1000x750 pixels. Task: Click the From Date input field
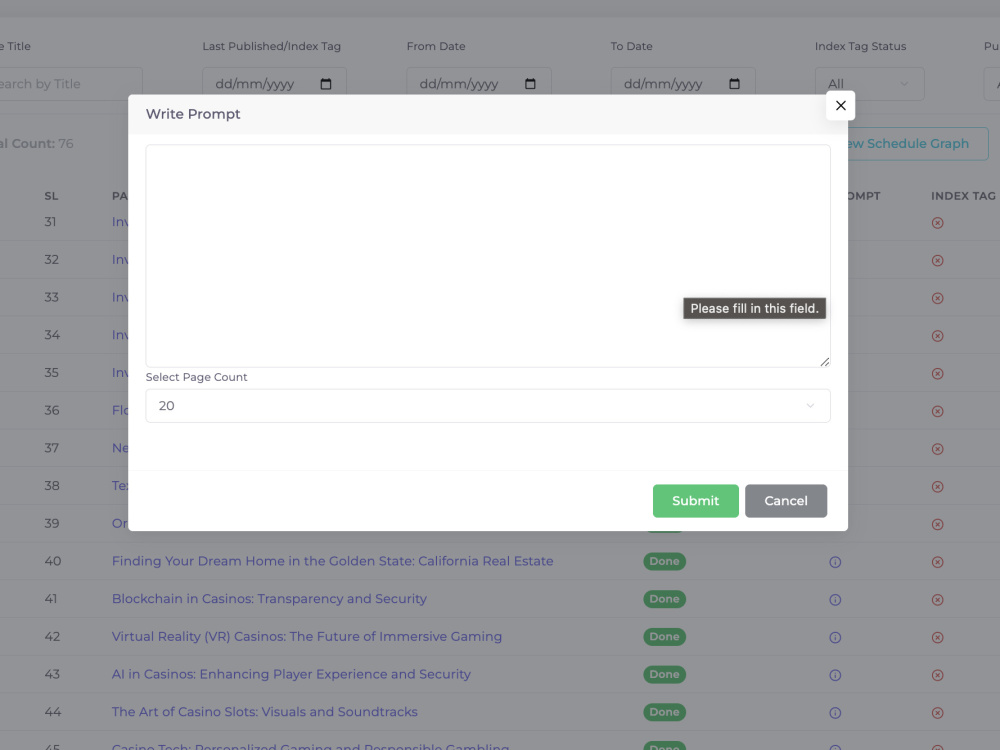click(x=479, y=84)
